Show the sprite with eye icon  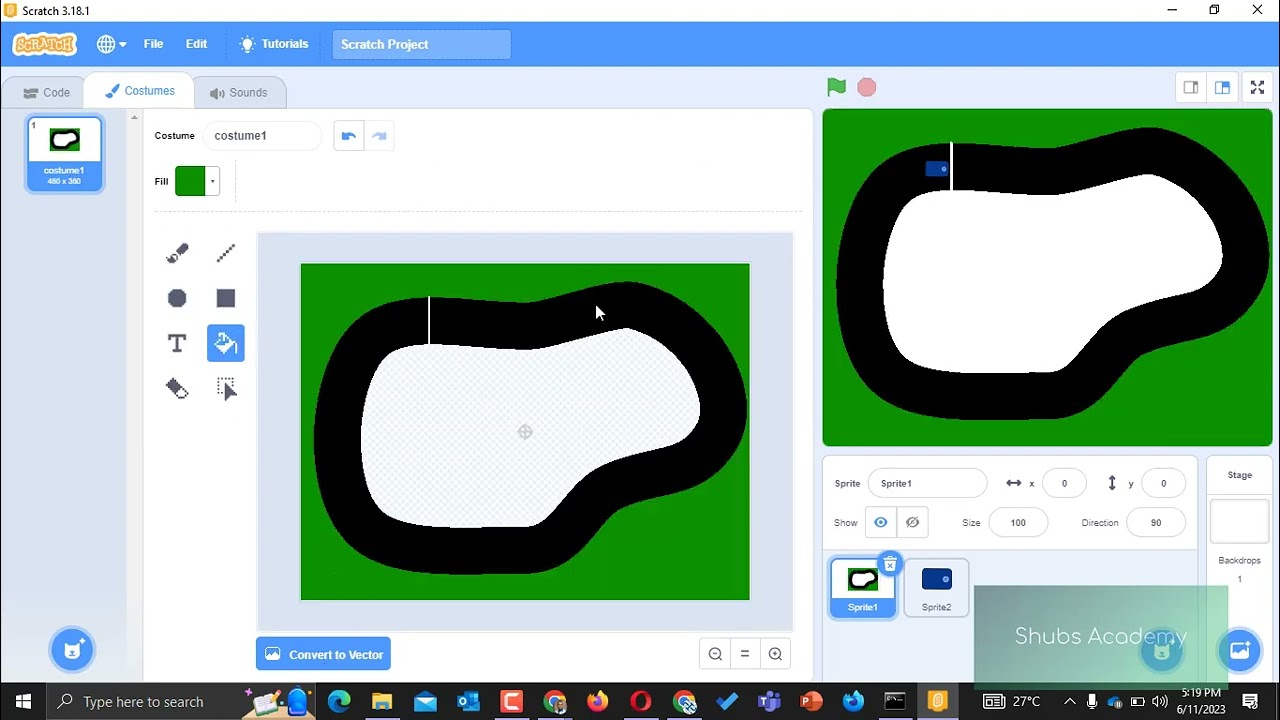point(881,522)
